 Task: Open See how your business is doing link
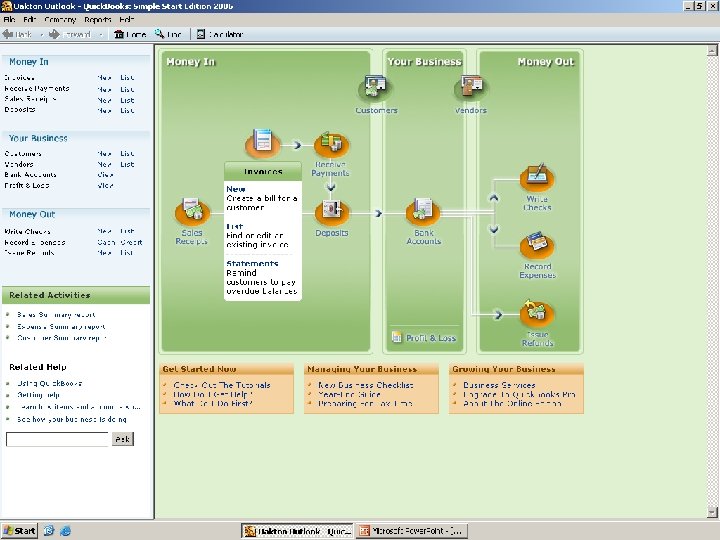(72, 419)
